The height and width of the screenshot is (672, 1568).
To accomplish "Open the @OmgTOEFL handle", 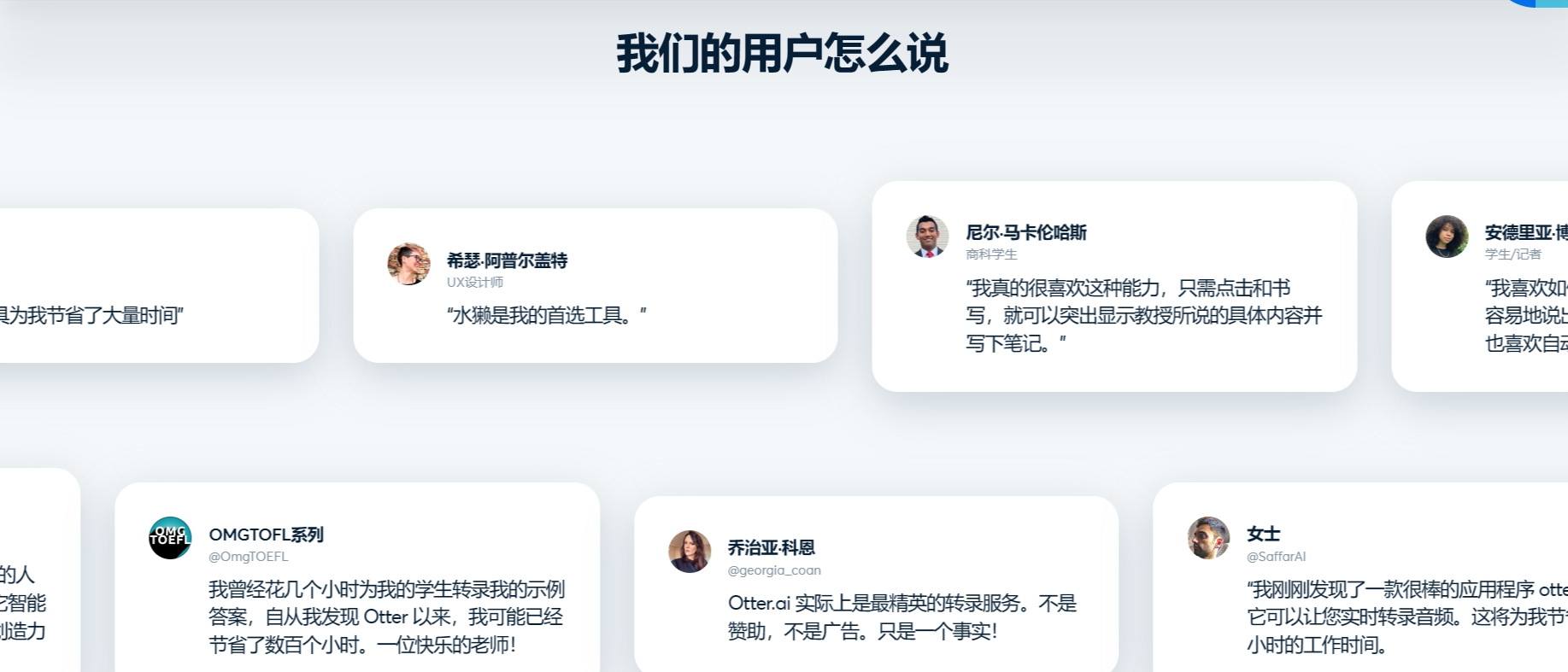I will click(x=249, y=557).
